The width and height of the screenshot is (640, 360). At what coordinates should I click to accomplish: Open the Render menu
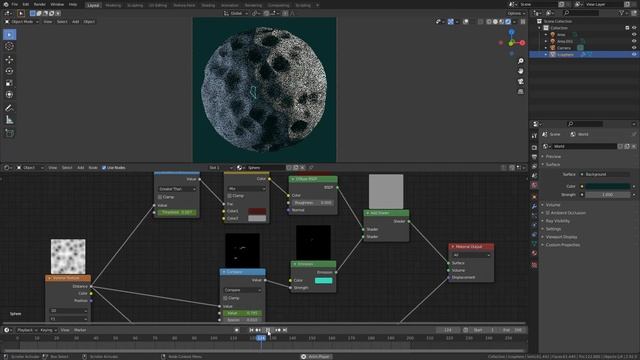(40, 4)
